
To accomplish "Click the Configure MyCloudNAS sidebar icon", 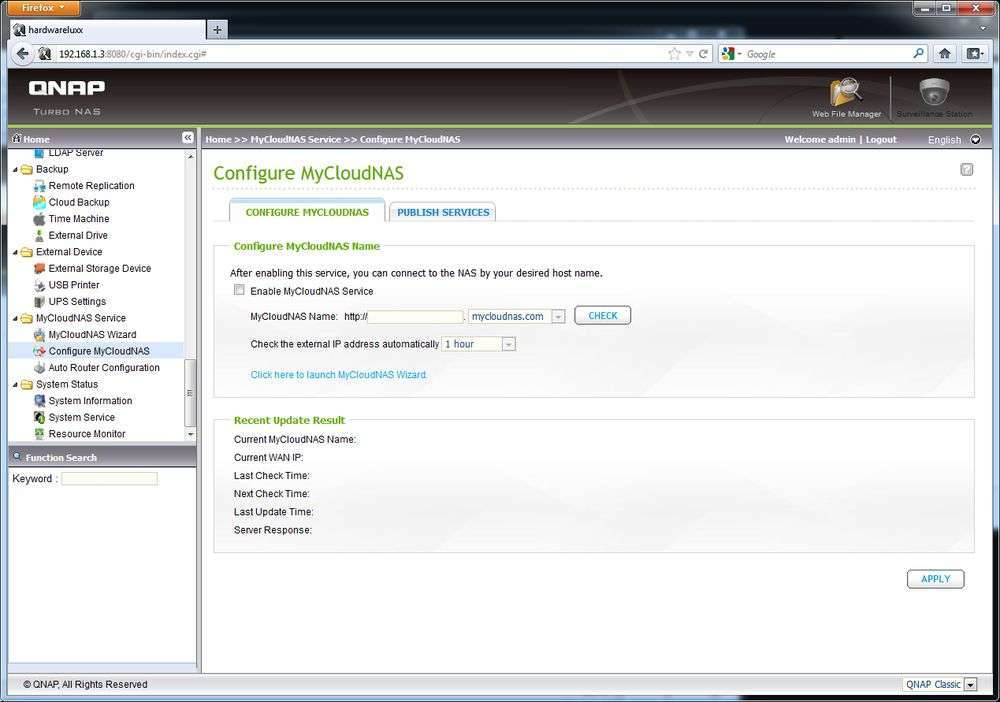I will coord(40,351).
